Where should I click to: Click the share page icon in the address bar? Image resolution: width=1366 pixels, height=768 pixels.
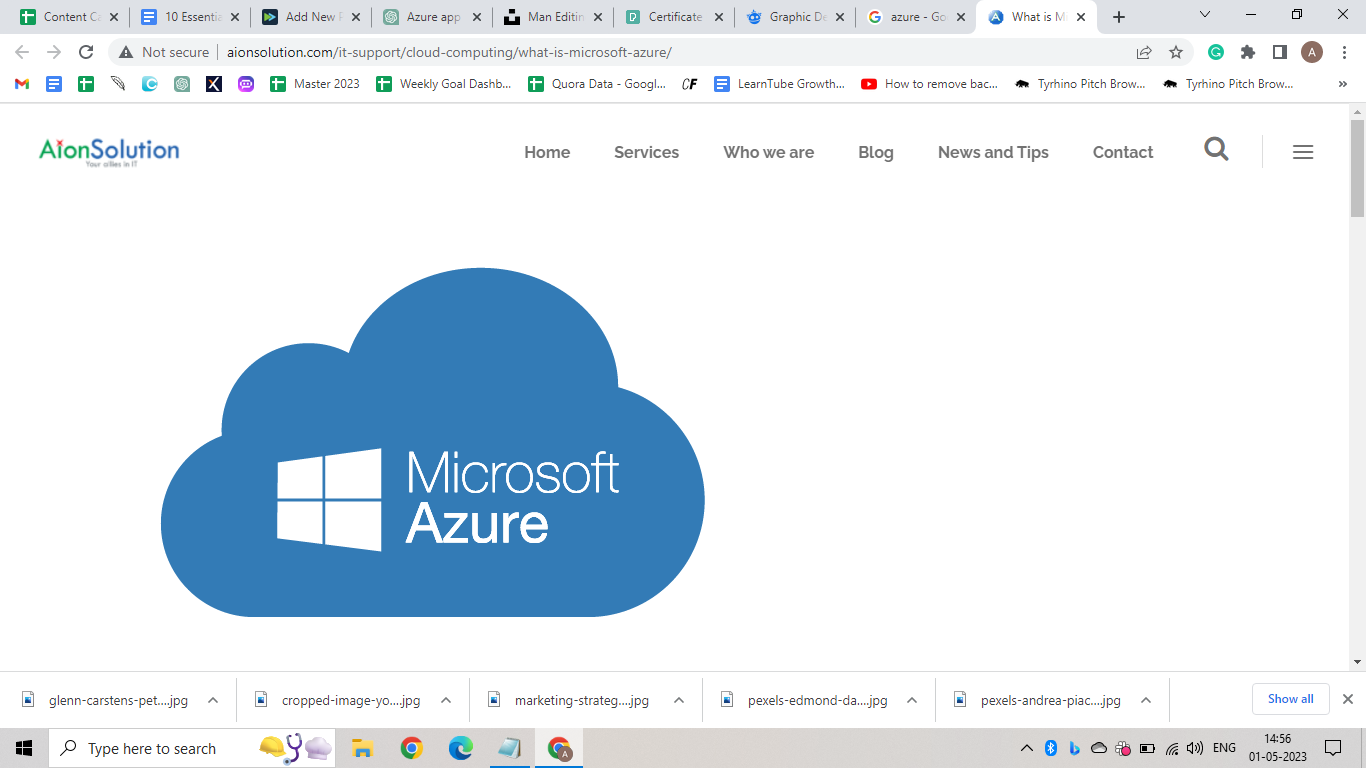pyautogui.click(x=1144, y=52)
